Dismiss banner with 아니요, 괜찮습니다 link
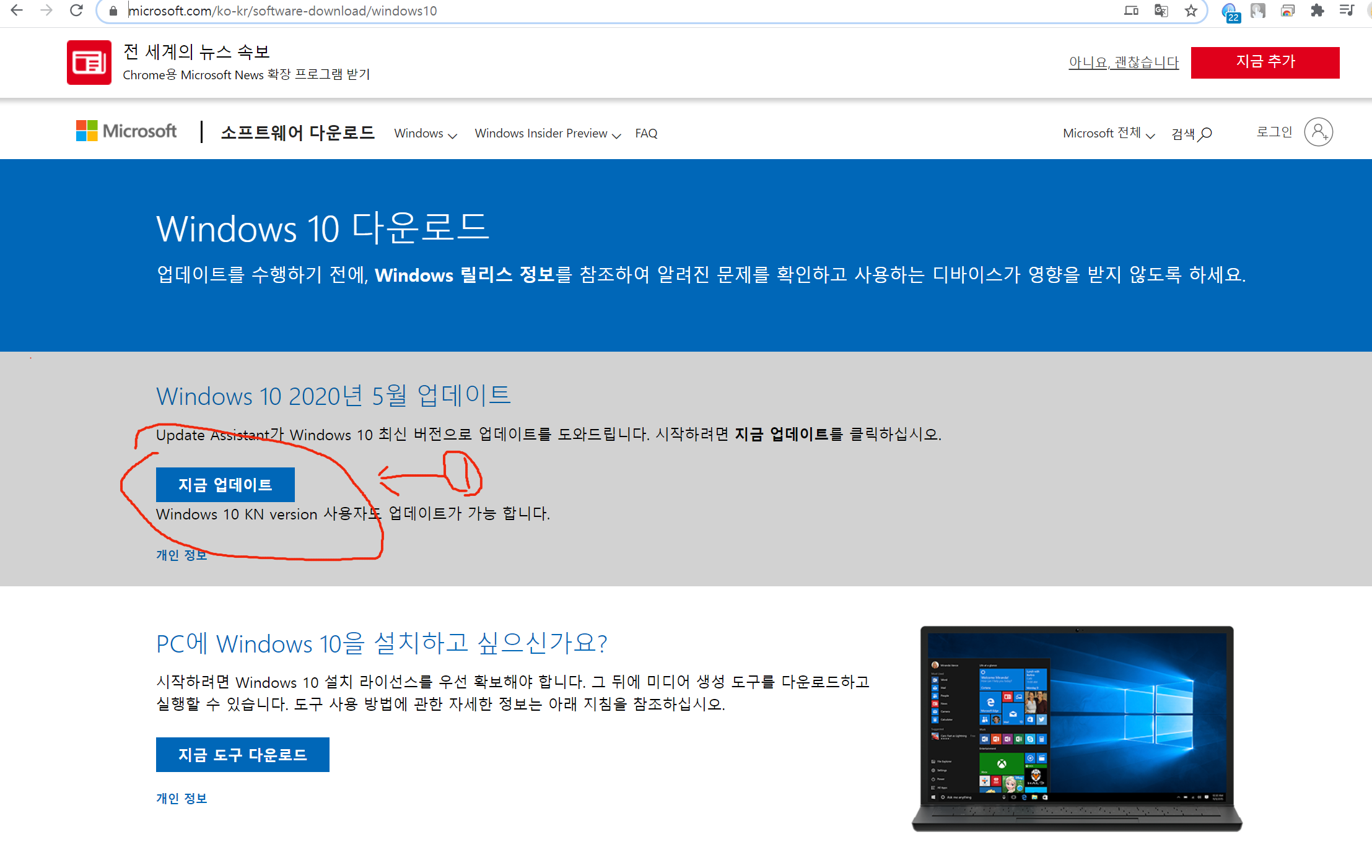 click(x=1123, y=63)
